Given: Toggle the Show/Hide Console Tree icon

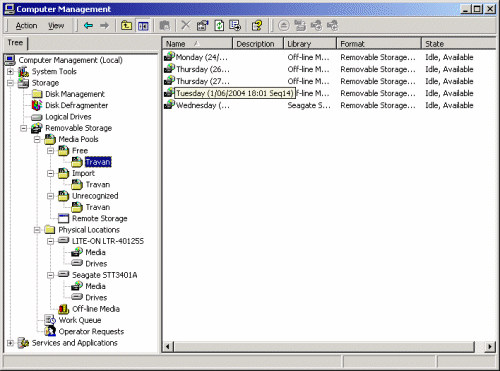Looking at the screenshot, I should [x=143, y=26].
